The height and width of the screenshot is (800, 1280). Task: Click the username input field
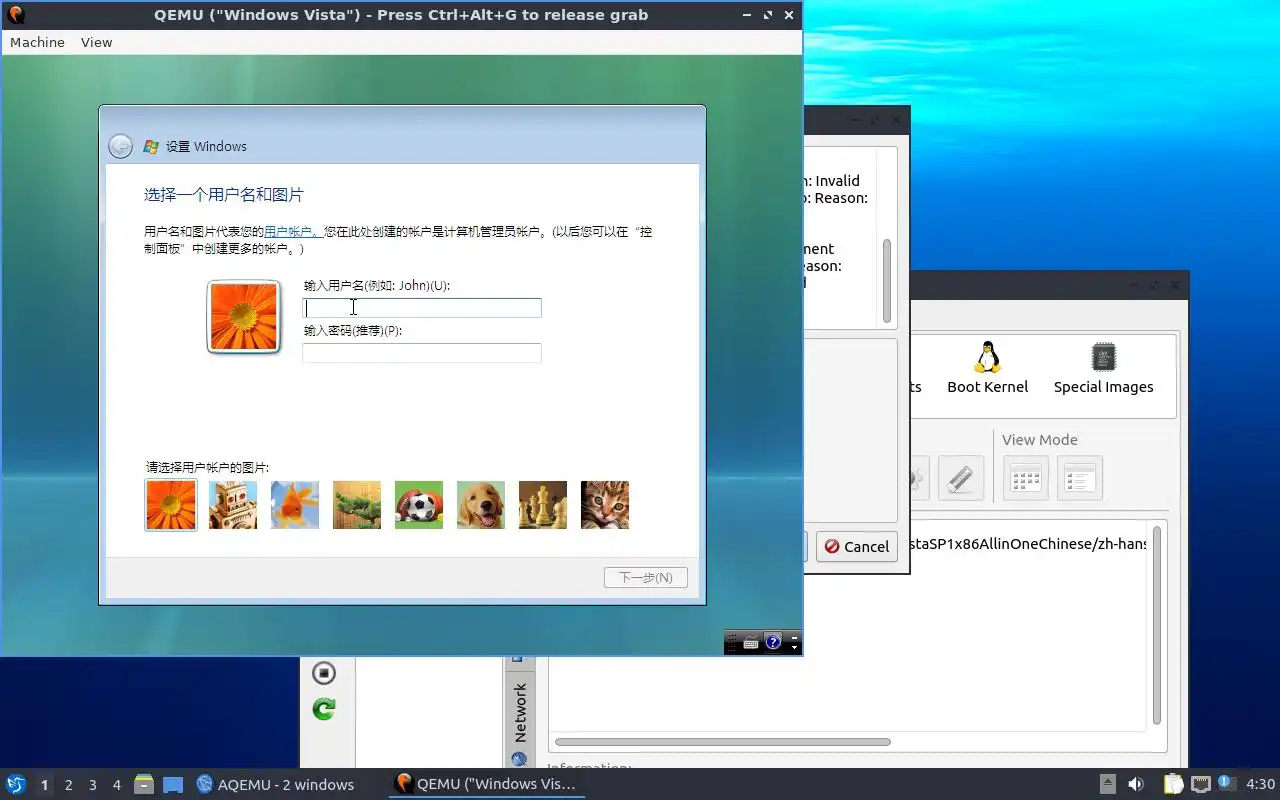[x=422, y=308]
